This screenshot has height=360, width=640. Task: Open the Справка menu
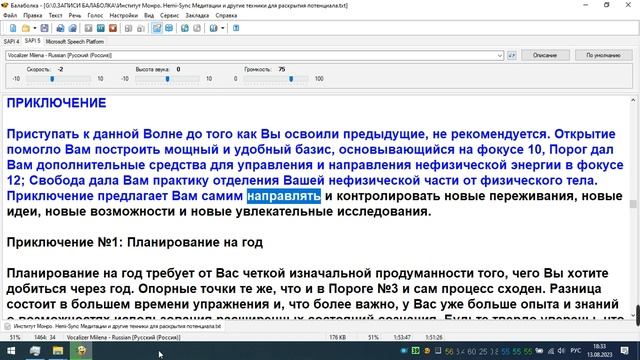pos(226,16)
